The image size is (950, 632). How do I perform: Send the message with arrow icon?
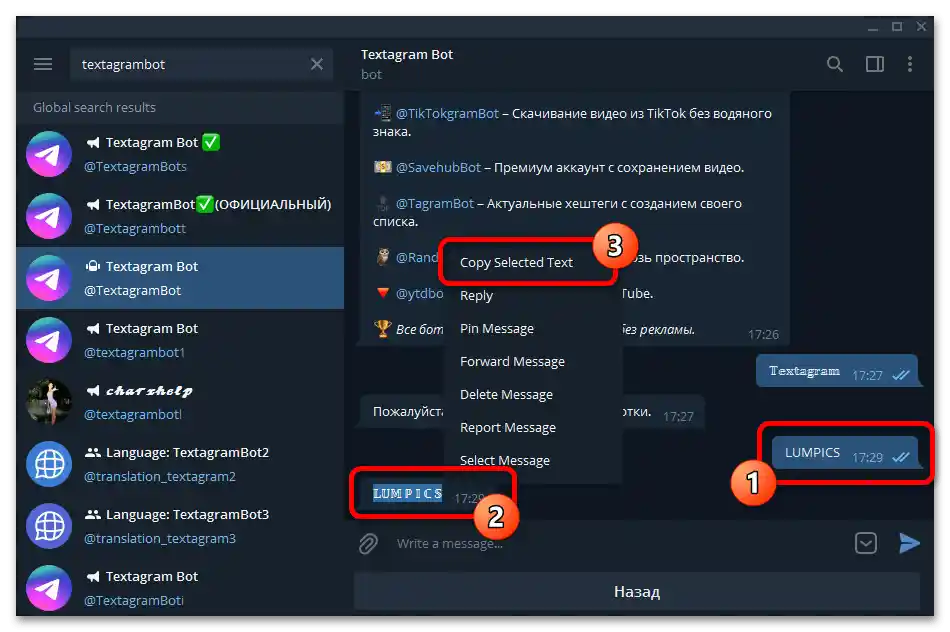point(909,543)
